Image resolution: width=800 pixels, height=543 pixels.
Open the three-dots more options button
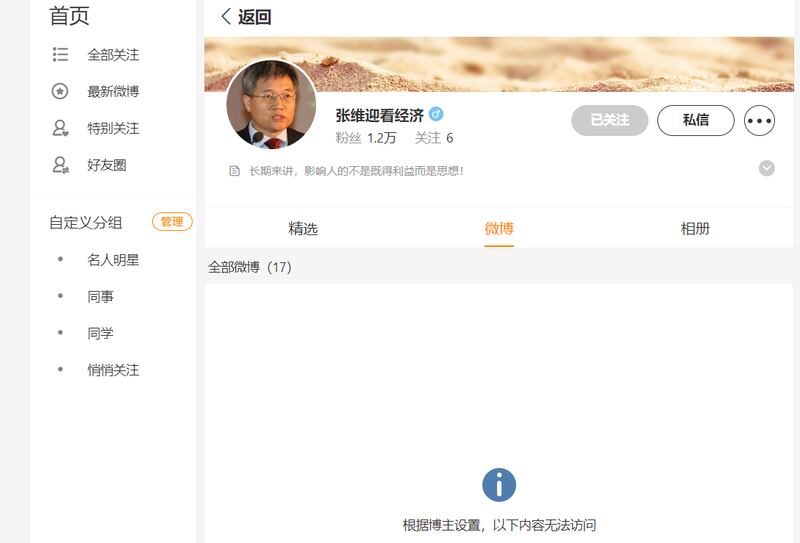click(x=760, y=121)
